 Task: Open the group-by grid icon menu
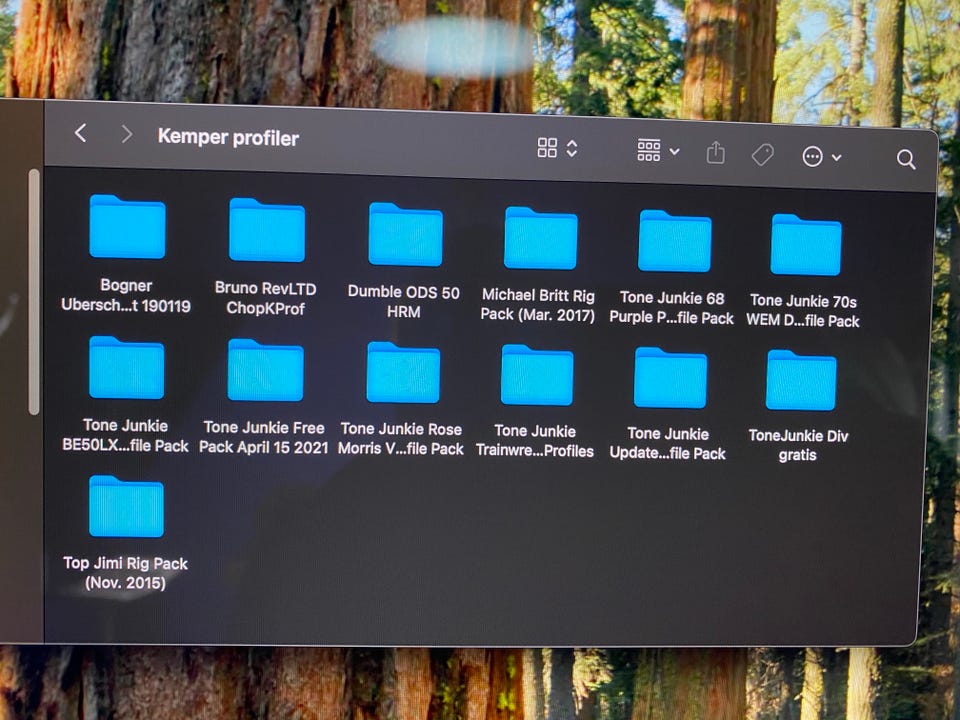pos(648,150)
